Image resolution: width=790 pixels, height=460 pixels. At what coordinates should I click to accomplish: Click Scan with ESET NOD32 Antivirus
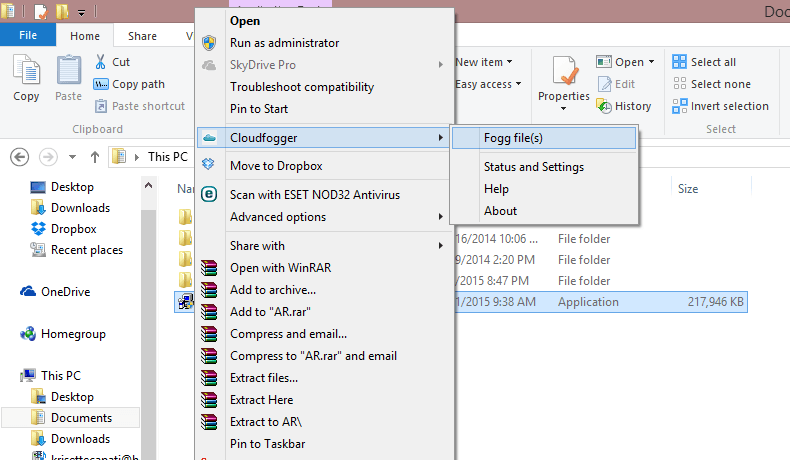coord(314,195)
